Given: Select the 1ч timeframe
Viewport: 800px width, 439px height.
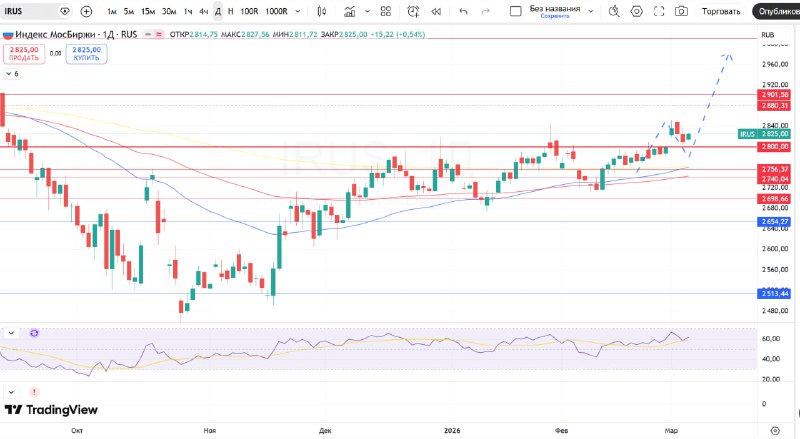Looking at the screenshot, I should [x=188, y=11].
